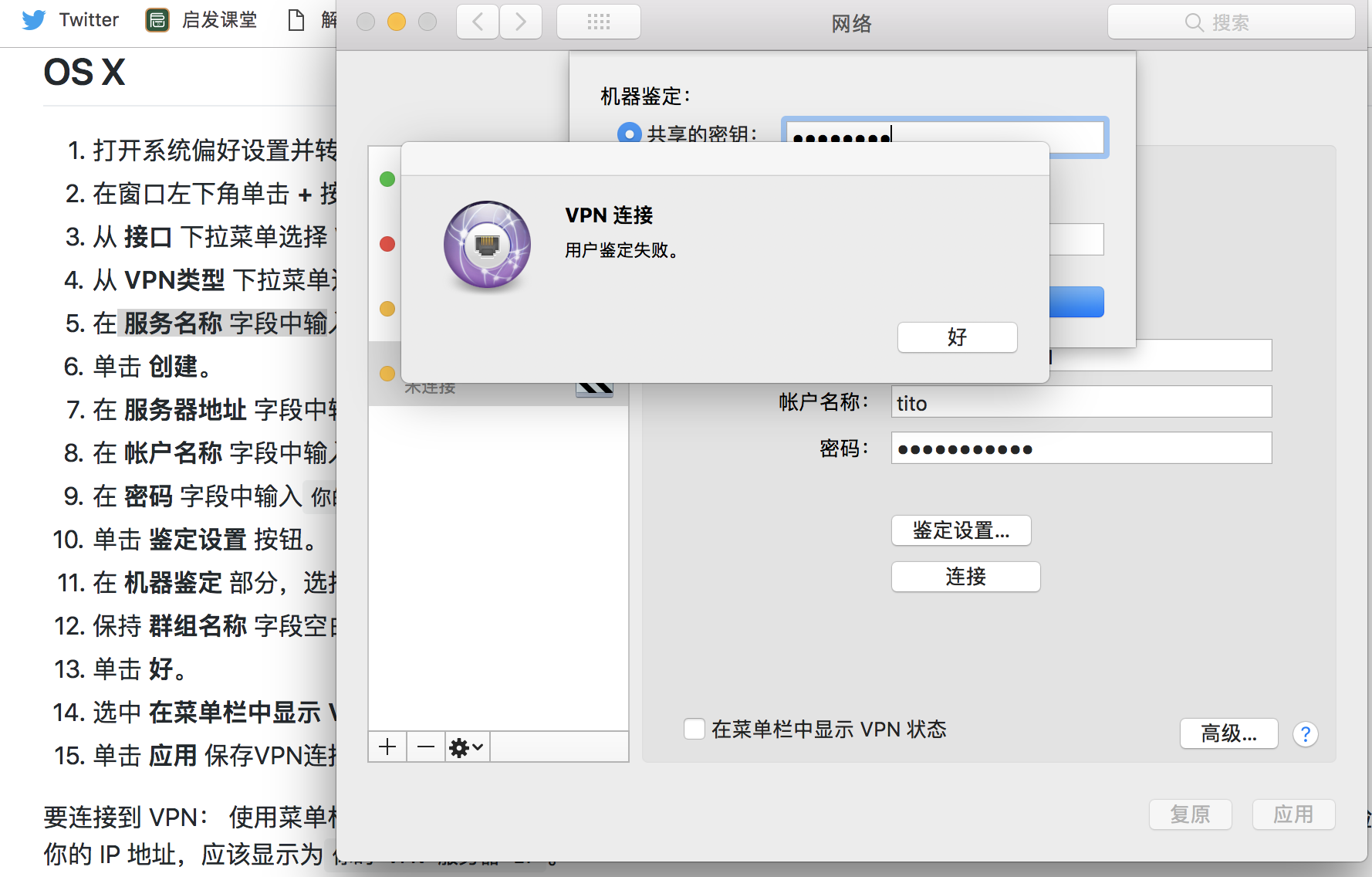The image size is (1372, 877).
Task: Click the blue default button in sheet
Action: pos(1076,302)
